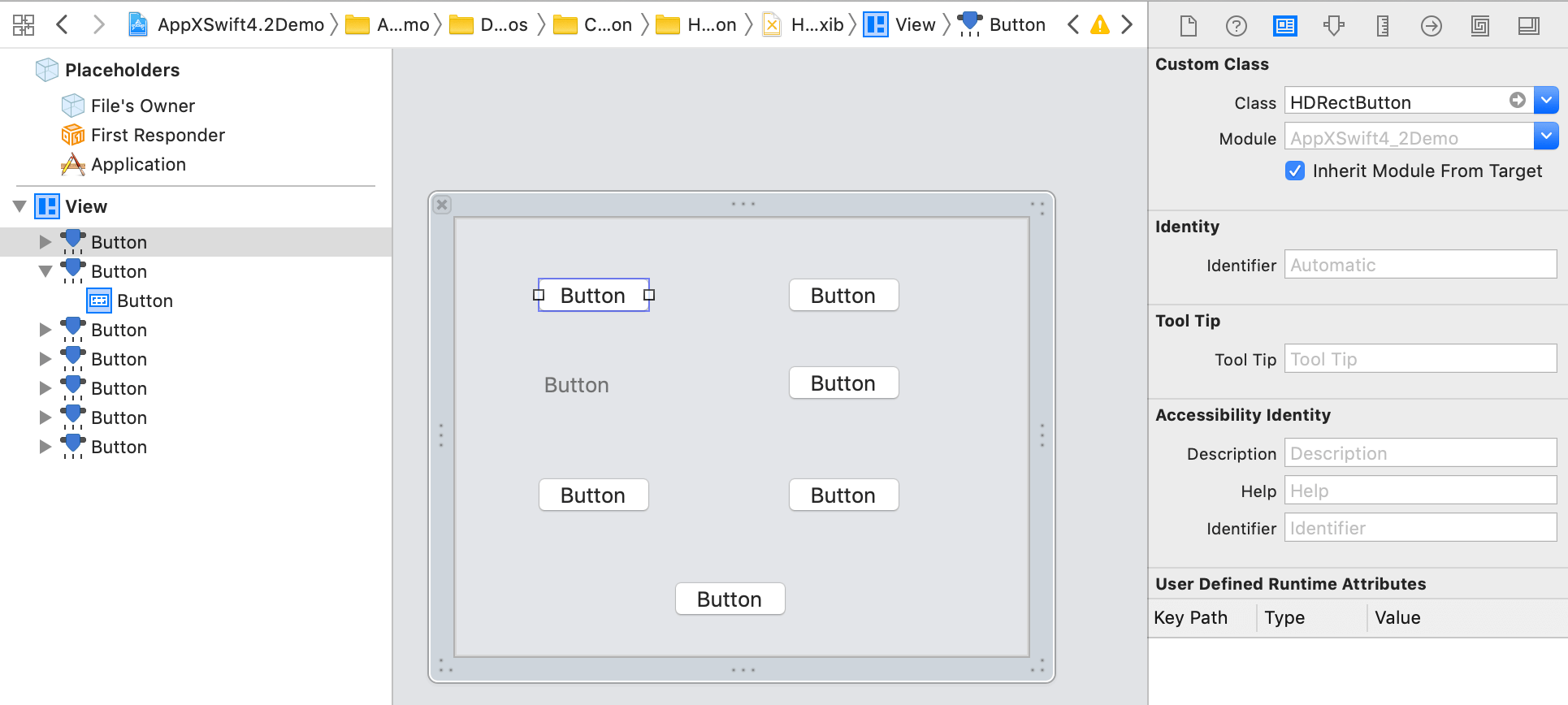Select AppXSwift4.2Demo in the breadcrumb bar
Screen dimensions: 1568x705
tap(240, 24)
